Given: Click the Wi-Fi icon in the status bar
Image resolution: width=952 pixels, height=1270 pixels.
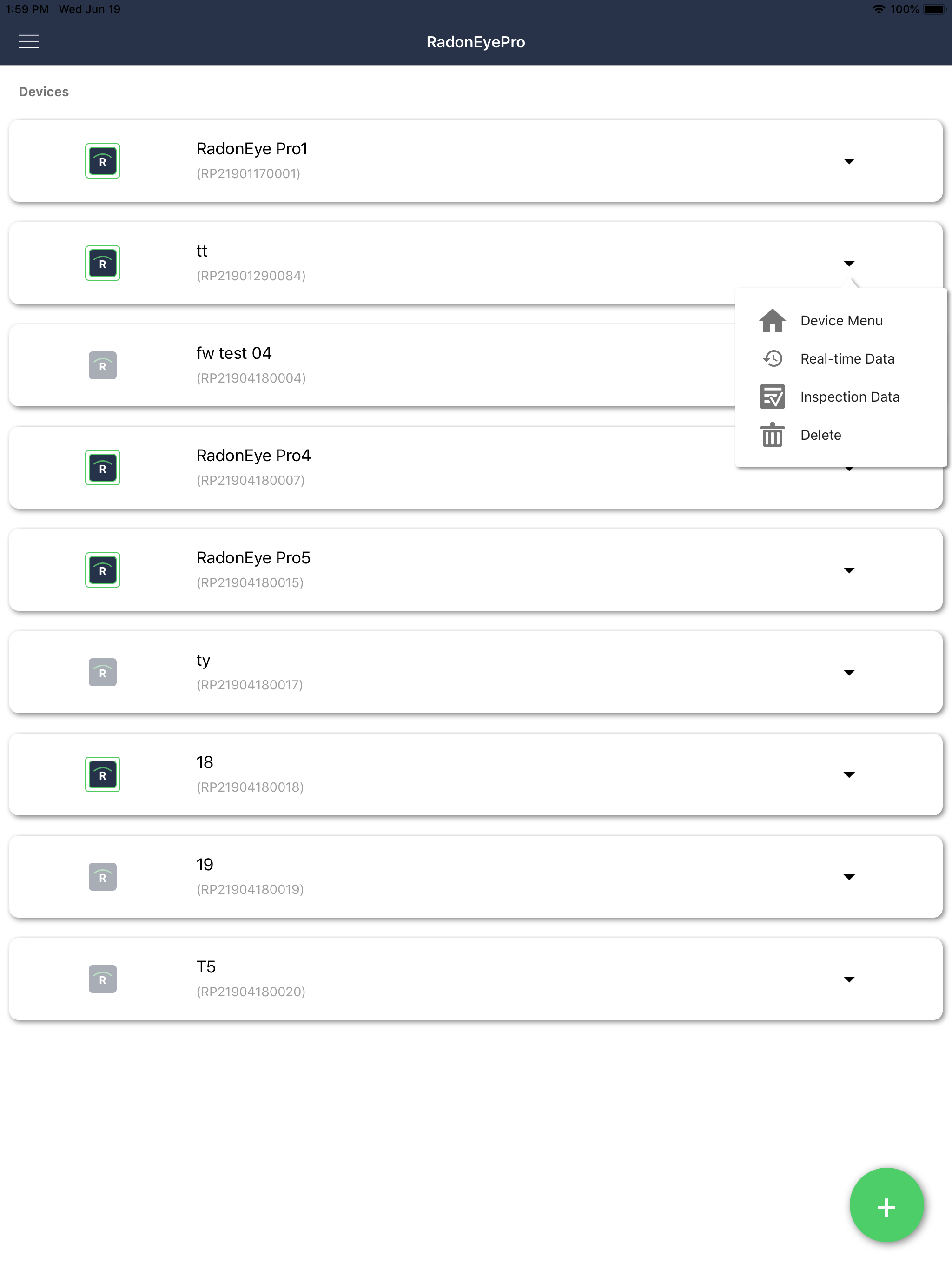Looking at the screenshot, I should click(878, 9).
